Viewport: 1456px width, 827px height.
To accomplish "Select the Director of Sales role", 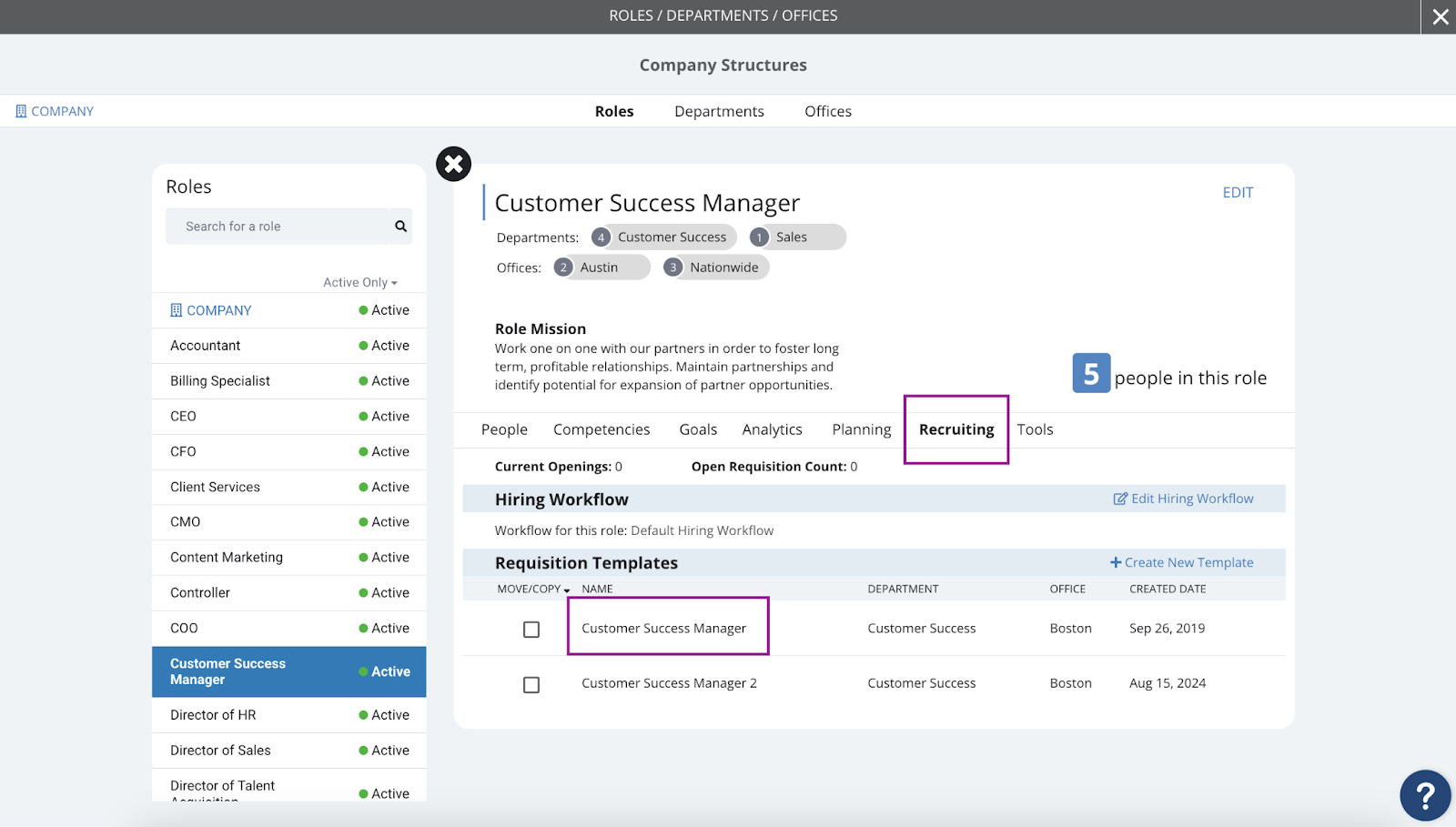I will [289, 751].
